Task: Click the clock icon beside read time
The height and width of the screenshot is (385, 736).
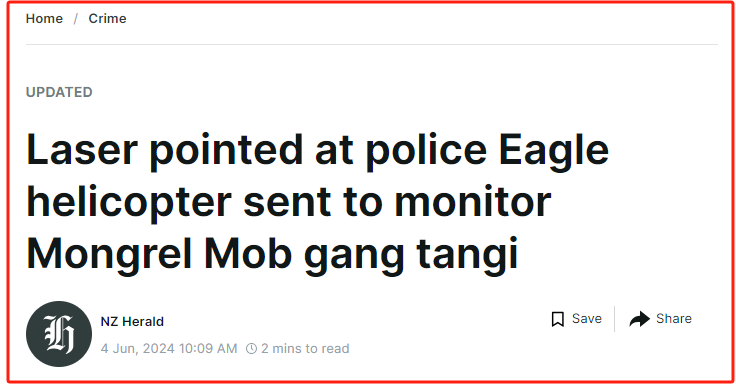Action: click(x=252, y=348)
